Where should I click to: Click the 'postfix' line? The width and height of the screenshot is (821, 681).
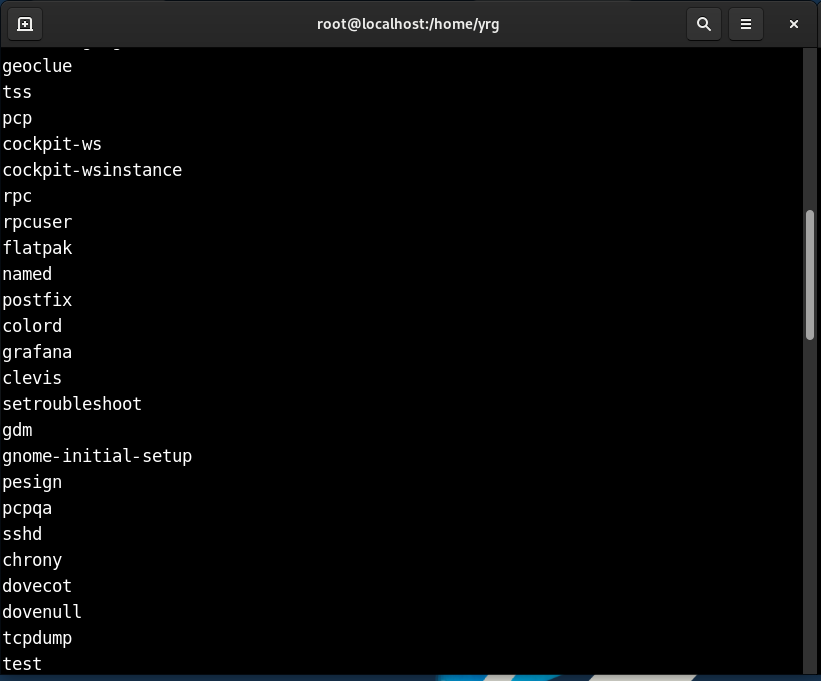(37, 300)
